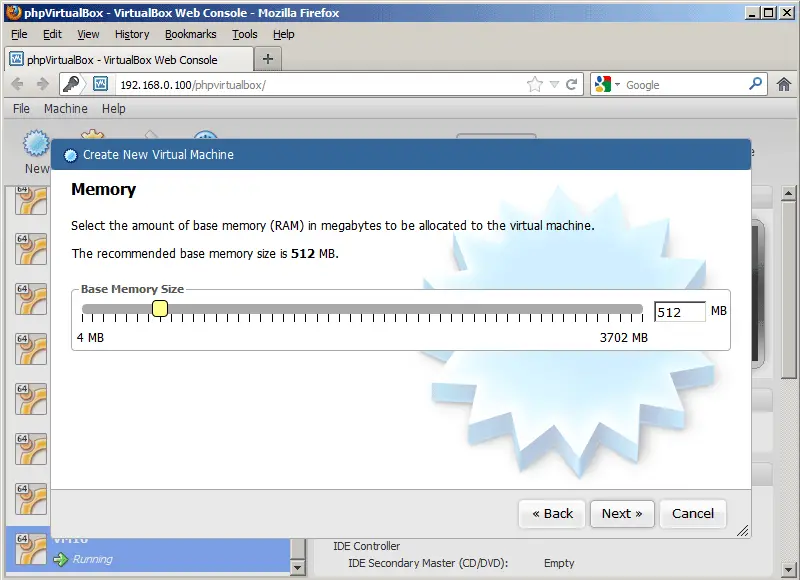Open the Firefox Help menu
This screenshot has width=800, height=580.
click(x=283, y=34)
